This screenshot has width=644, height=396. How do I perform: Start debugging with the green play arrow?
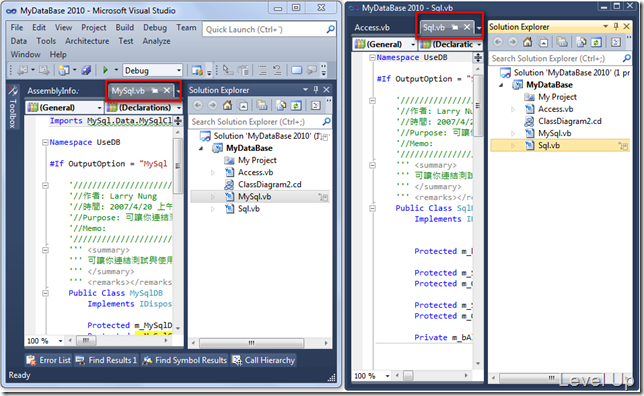pos(106,70)
